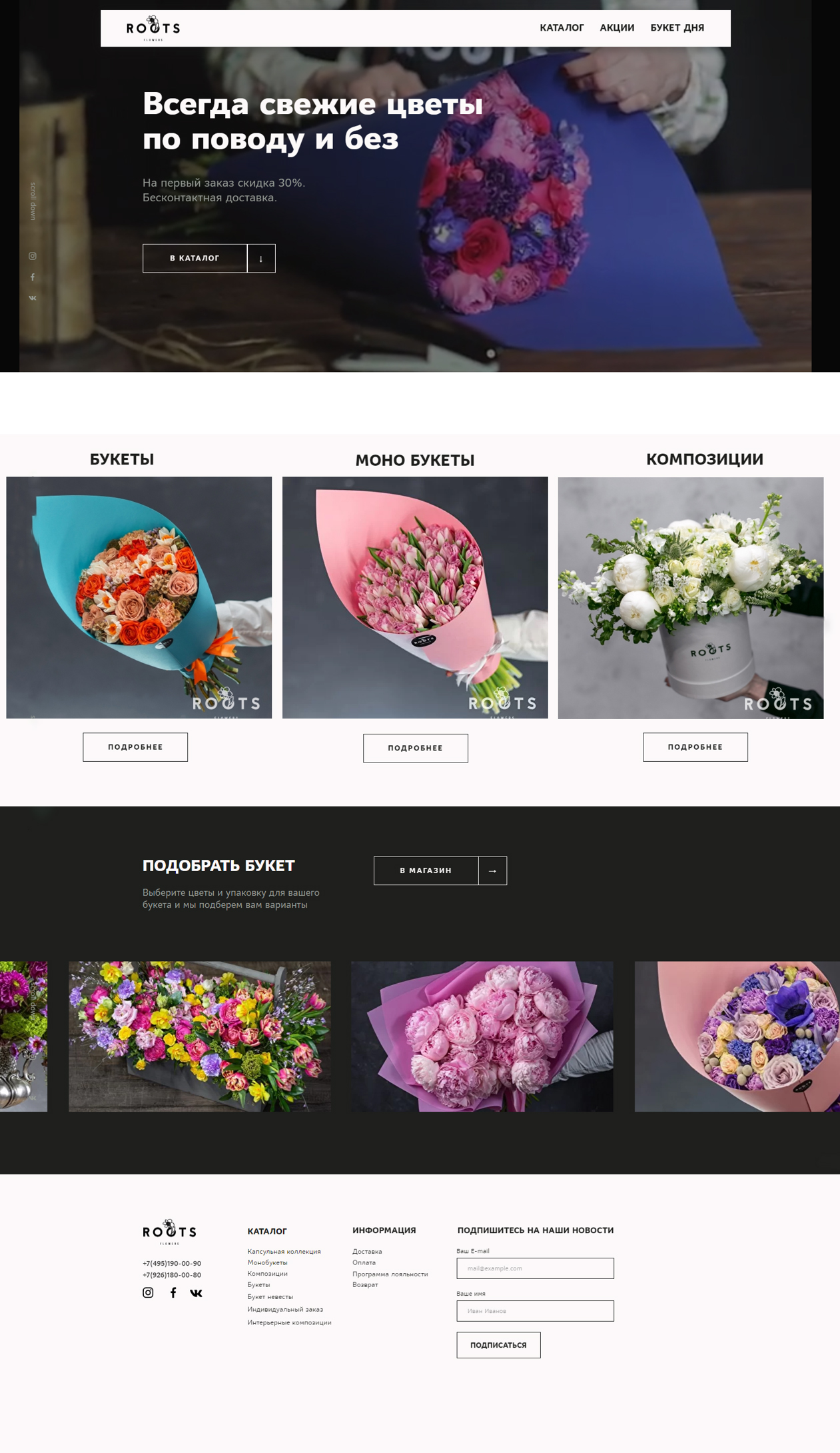This screenshot has height=1453, width=840.
Task: Click the КАТАЛОГ footer column heading
Action: point(267,1231)
